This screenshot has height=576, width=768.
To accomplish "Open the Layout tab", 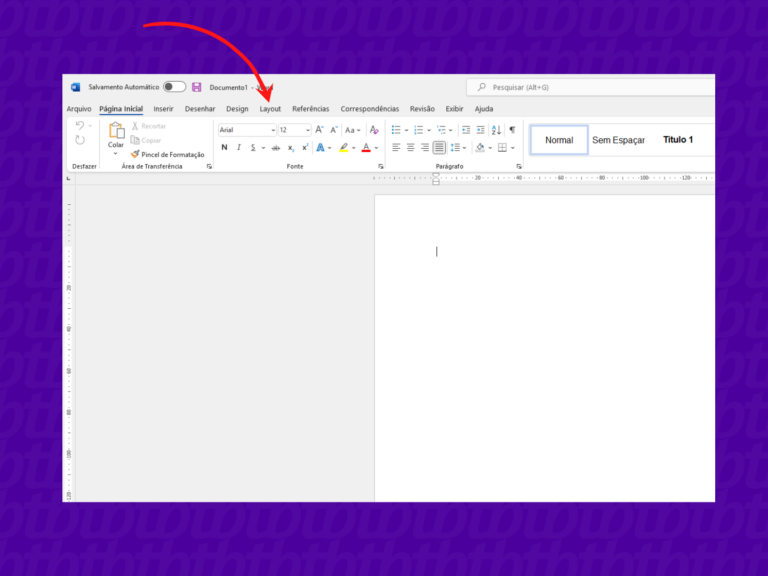I will 270,109.
